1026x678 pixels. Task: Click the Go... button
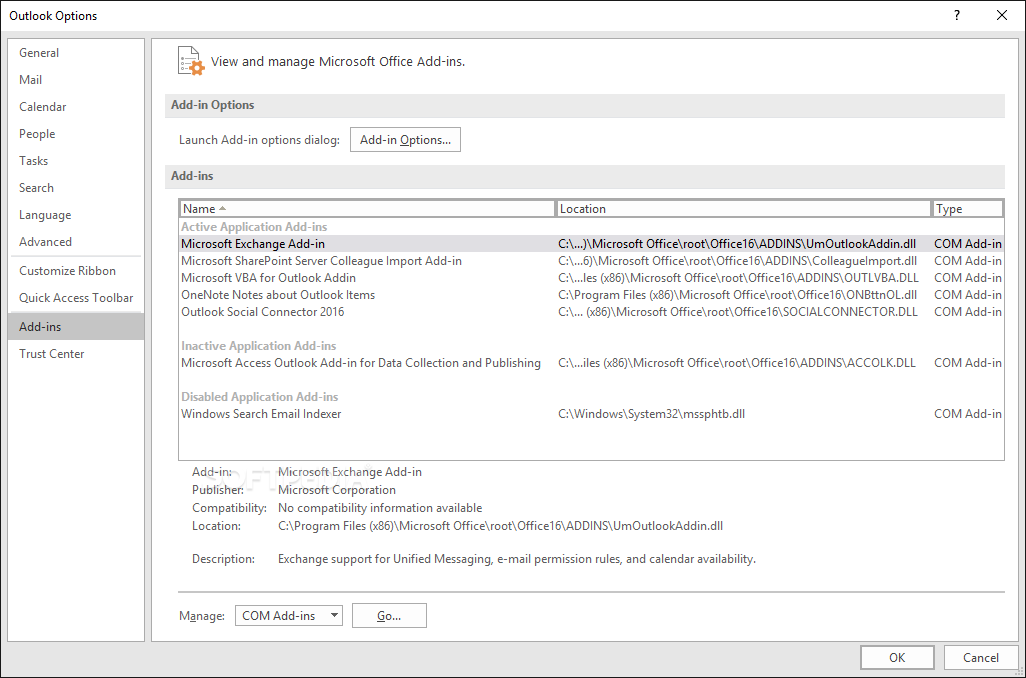tap(389, 615)
